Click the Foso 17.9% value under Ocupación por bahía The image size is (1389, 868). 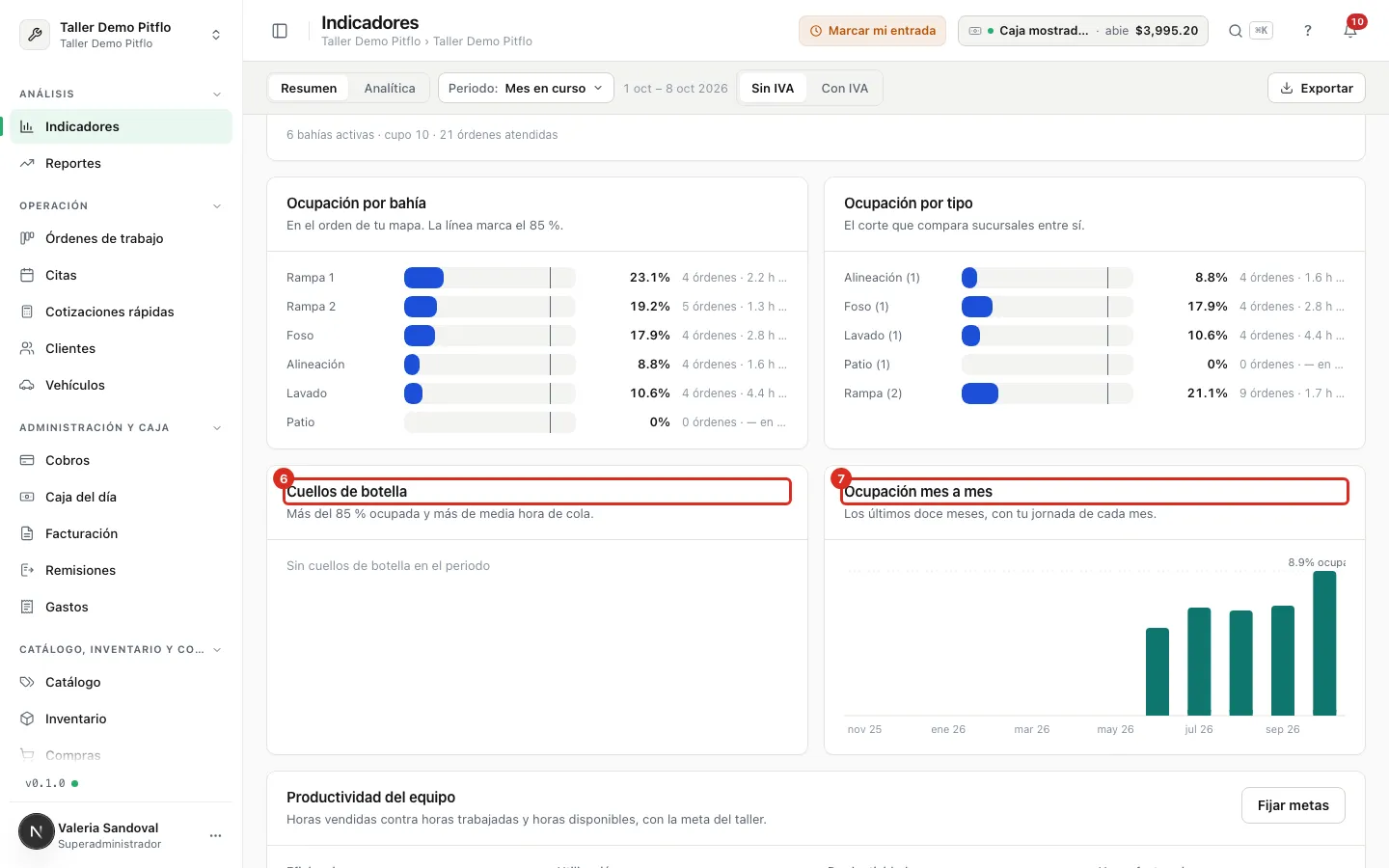[x=649, y=336]
